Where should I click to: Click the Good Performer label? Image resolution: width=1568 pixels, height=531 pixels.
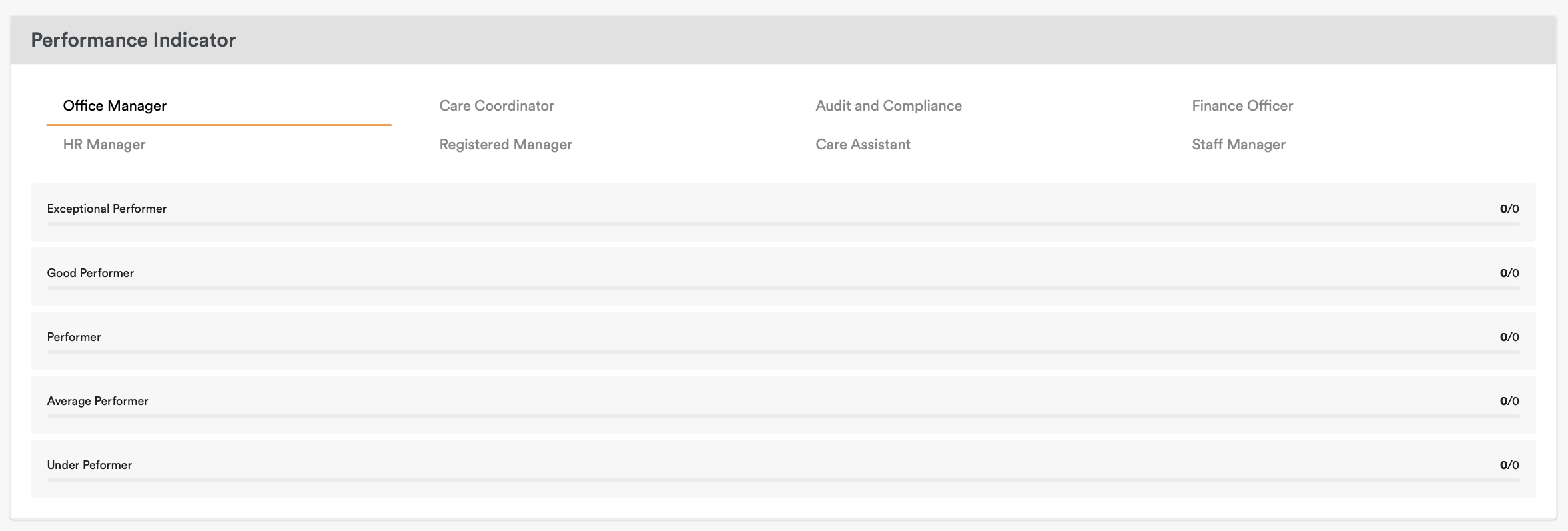point(90,273)
